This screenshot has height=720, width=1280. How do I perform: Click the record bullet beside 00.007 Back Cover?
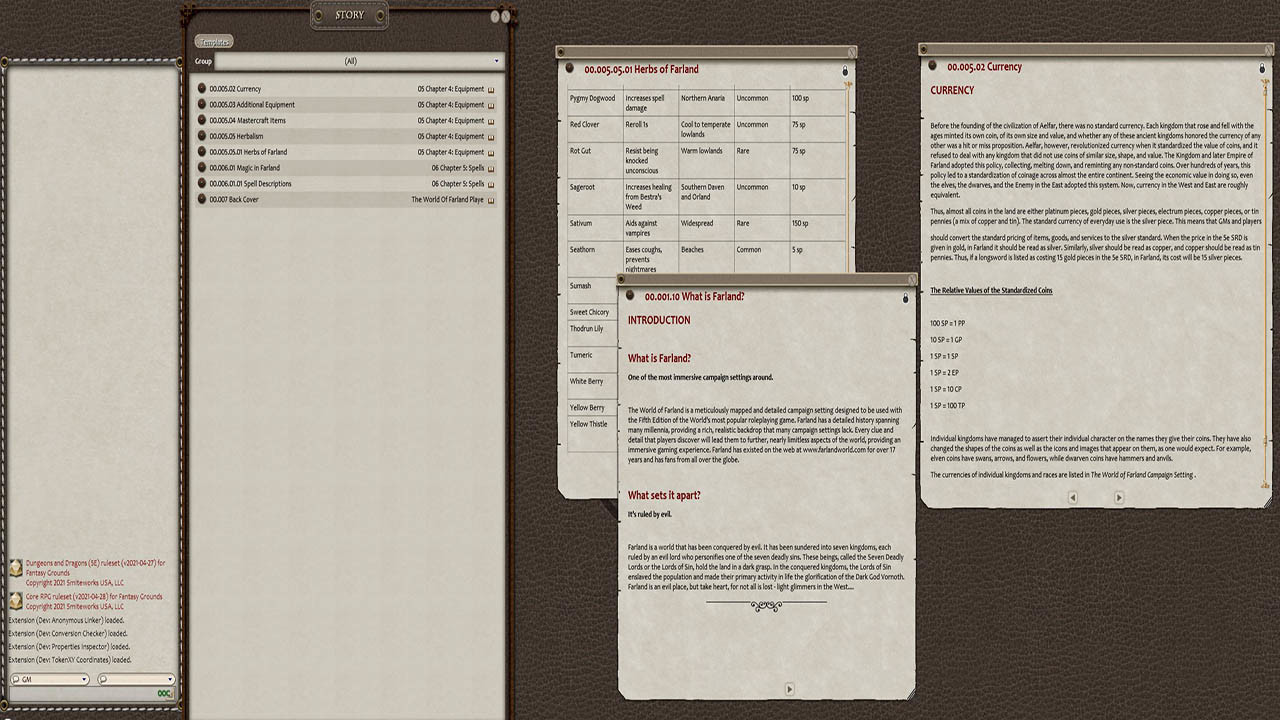pos(203,199)
